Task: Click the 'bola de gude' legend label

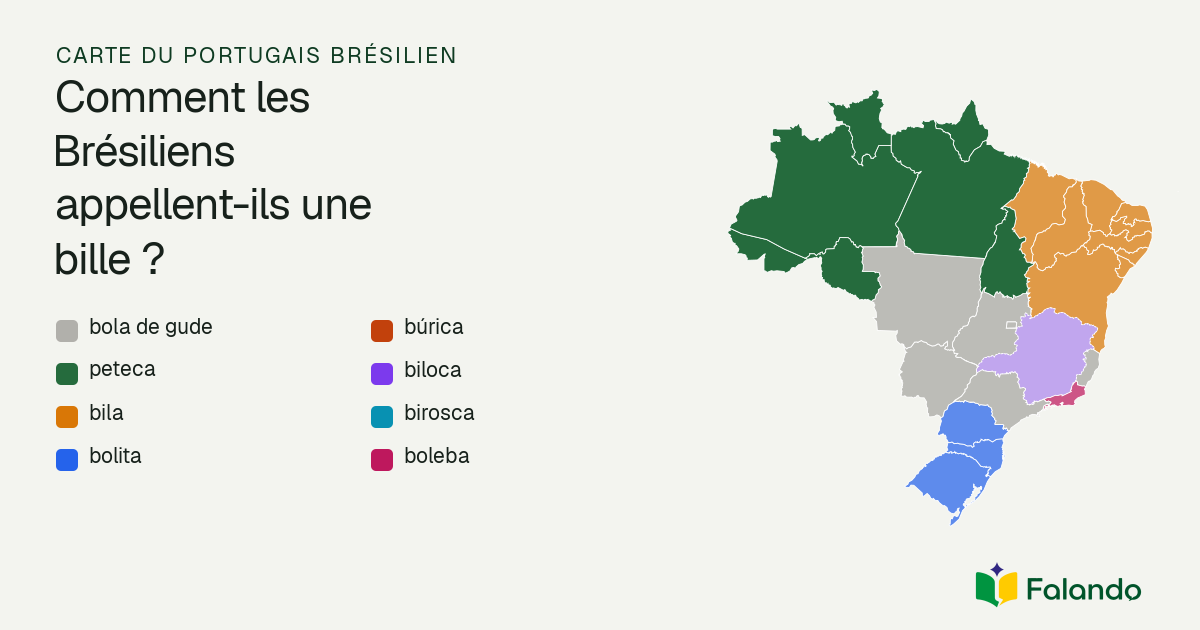Action: [151, 327]
